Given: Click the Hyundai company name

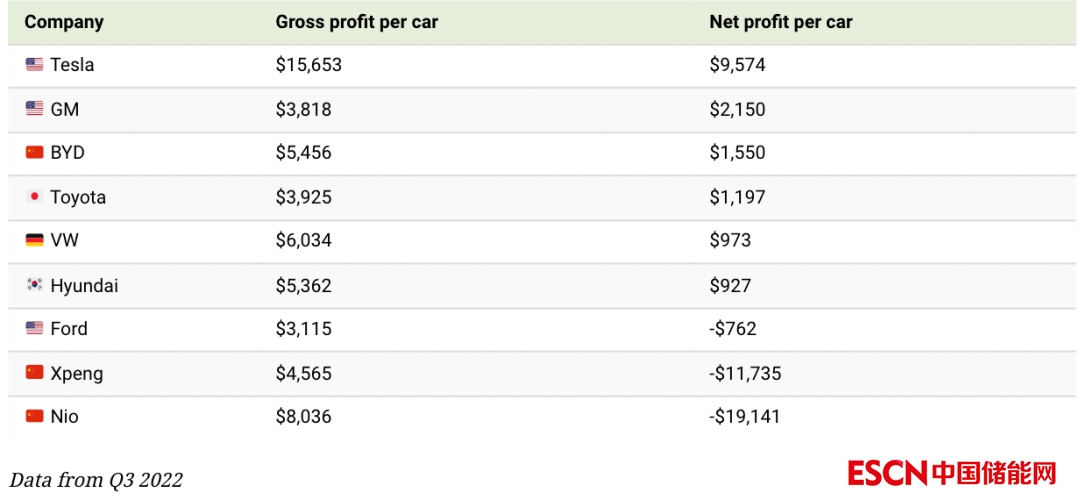Looking at the screenshot, I should coord(84,285).
